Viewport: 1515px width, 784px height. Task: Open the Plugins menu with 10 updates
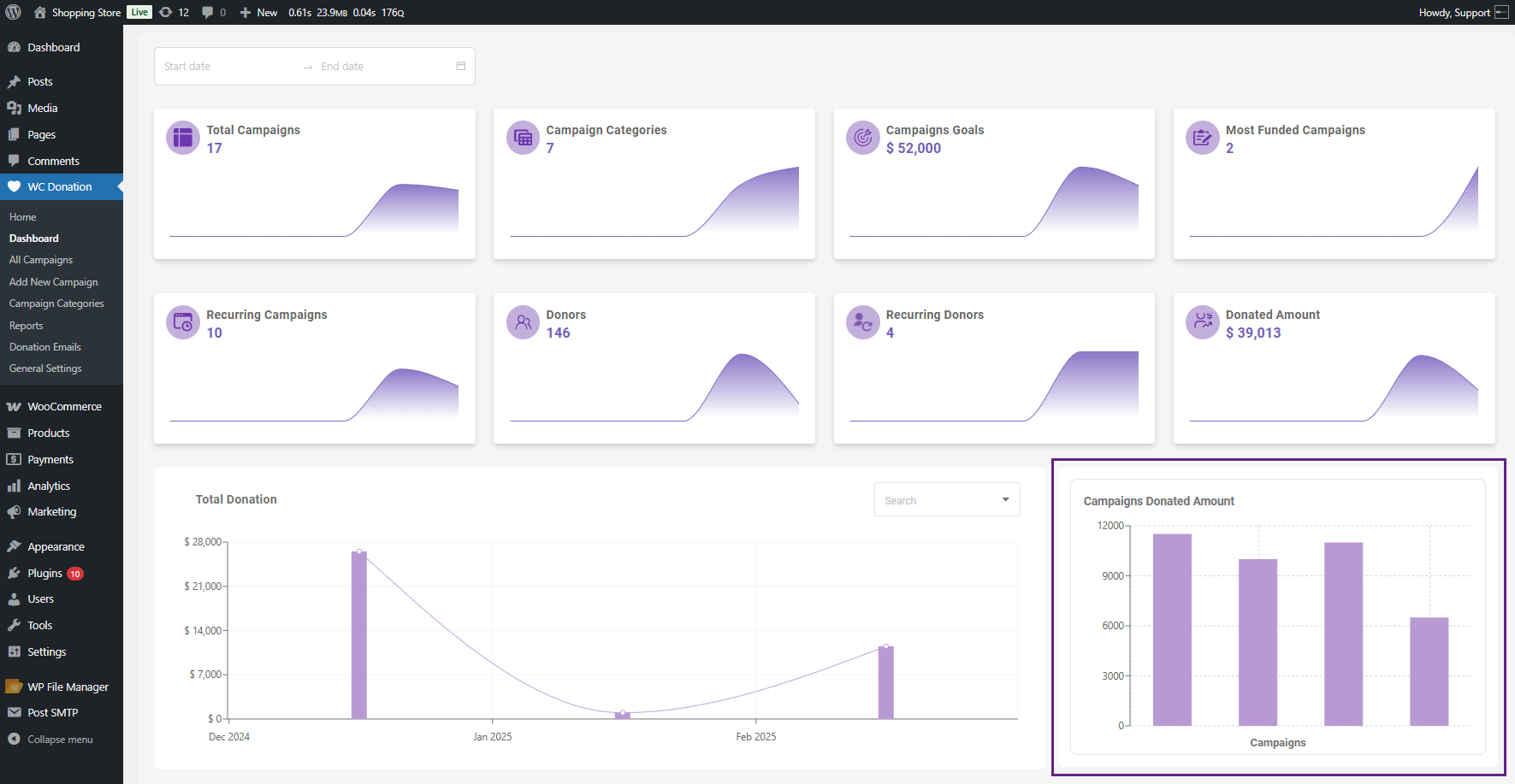tap(45, 574)
